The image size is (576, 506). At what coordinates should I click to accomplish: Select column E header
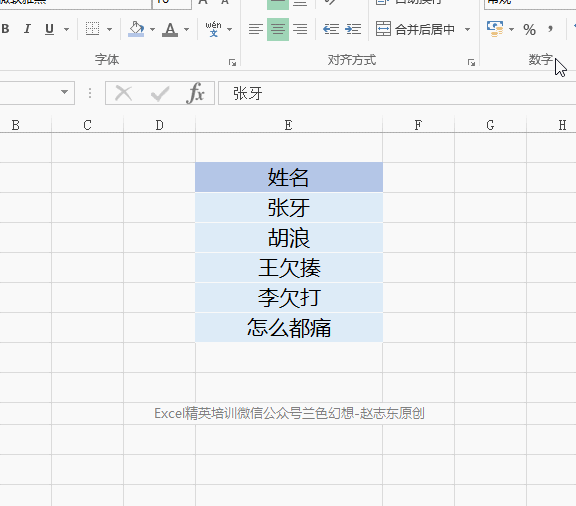click(289, 125)
